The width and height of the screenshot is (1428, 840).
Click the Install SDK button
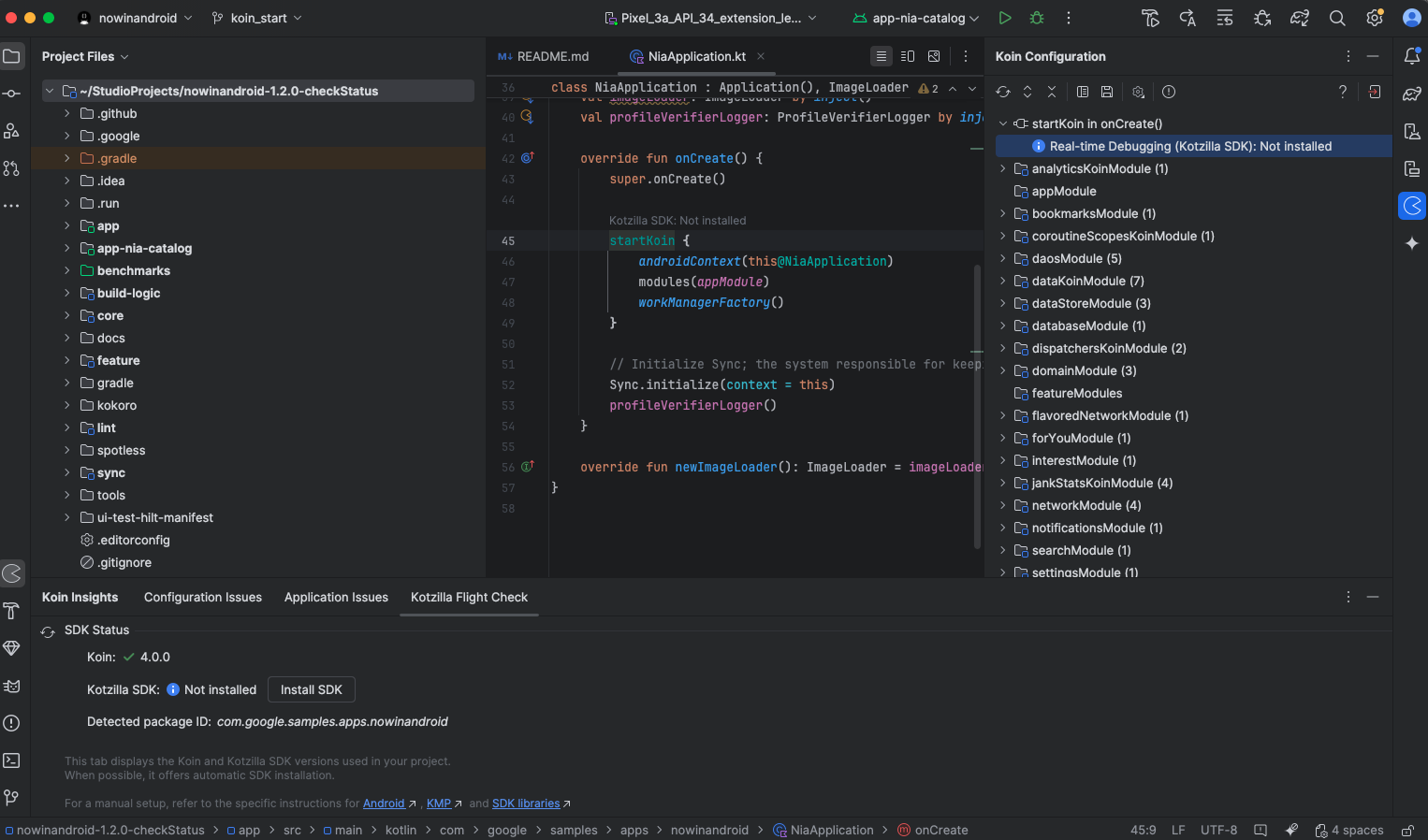pyautogui.click(x=311, y=689)
